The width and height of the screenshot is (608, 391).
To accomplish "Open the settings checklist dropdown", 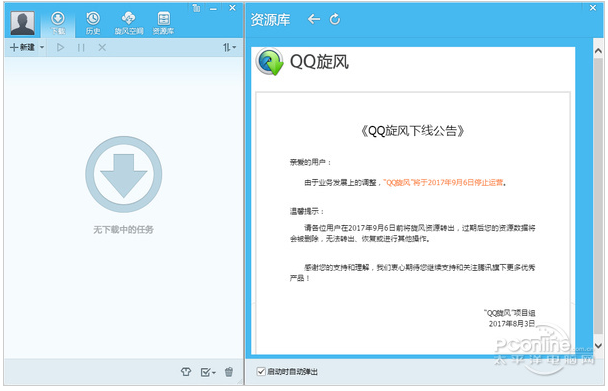I will (208, 372).
